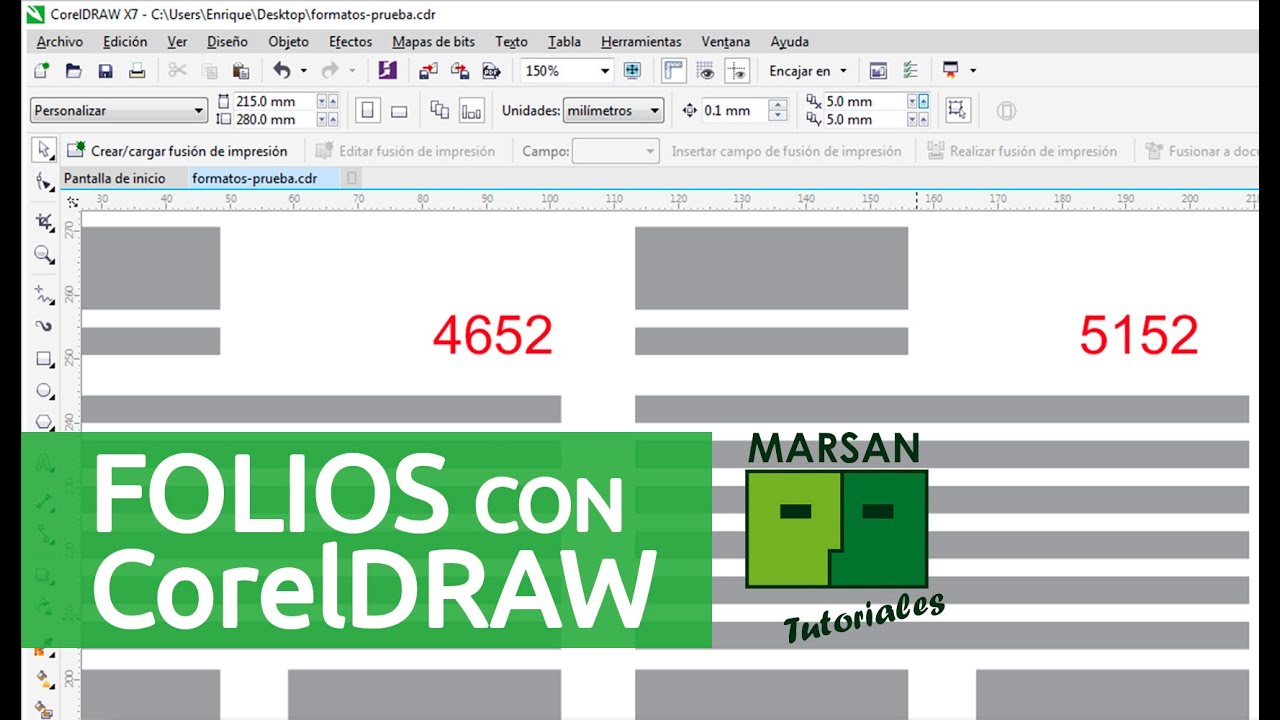Click Crear/cargar fusión de impresión

point(178,151)
